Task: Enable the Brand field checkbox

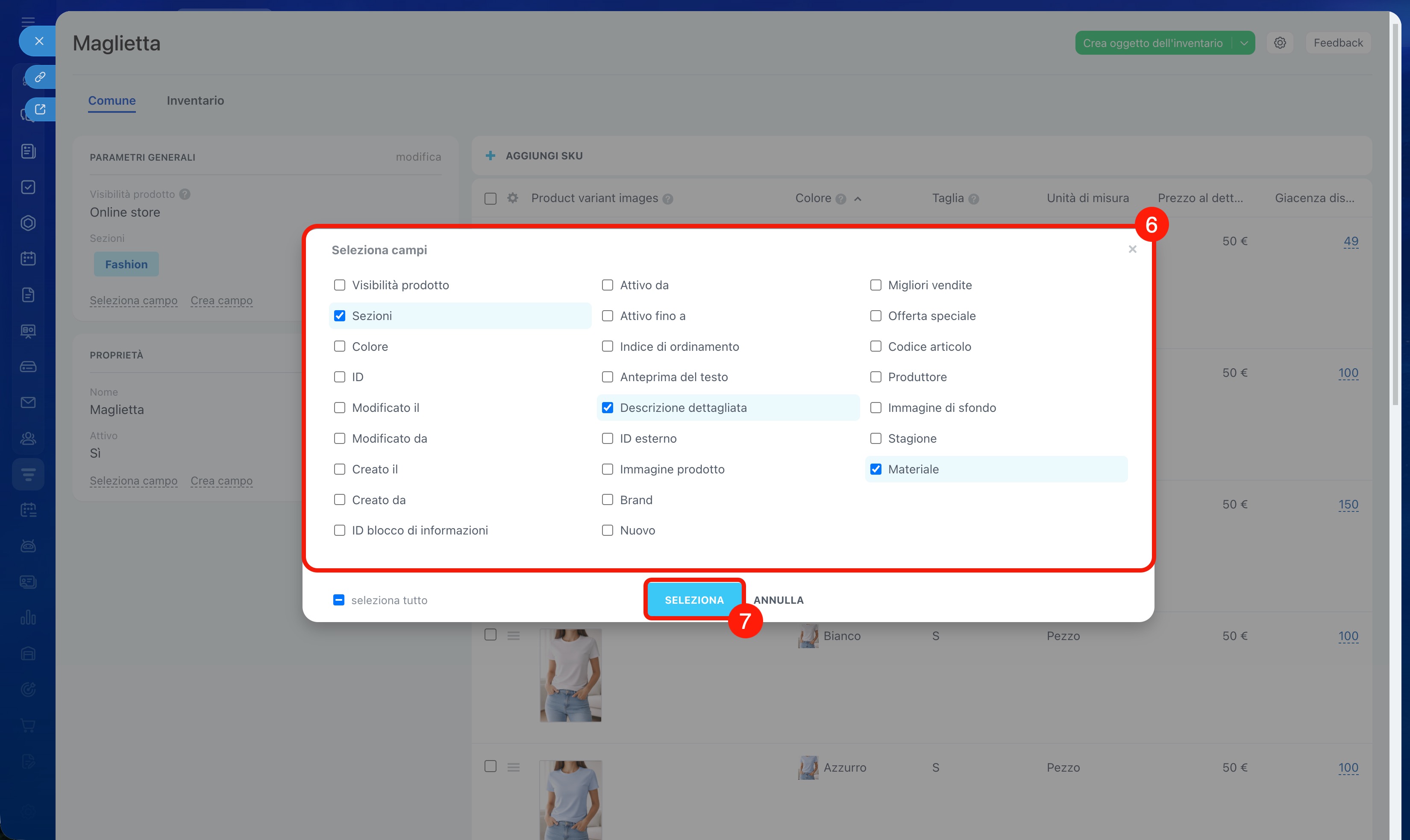Action: pyautogui.click(x=607, y=500)
